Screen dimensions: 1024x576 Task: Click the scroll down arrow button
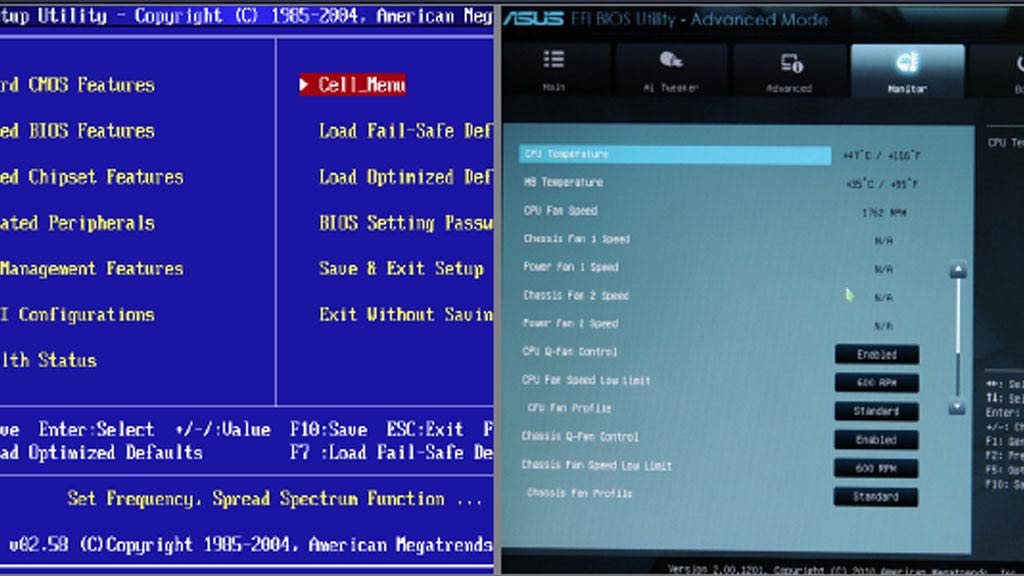[957, 407]
